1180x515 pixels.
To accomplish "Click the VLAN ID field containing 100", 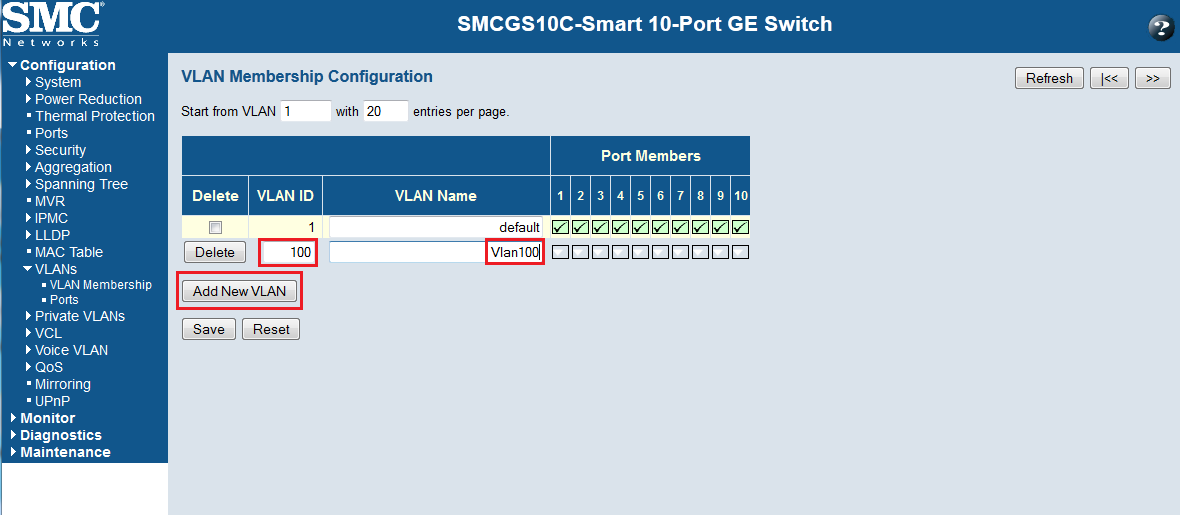I will click(x=288, y=253).
